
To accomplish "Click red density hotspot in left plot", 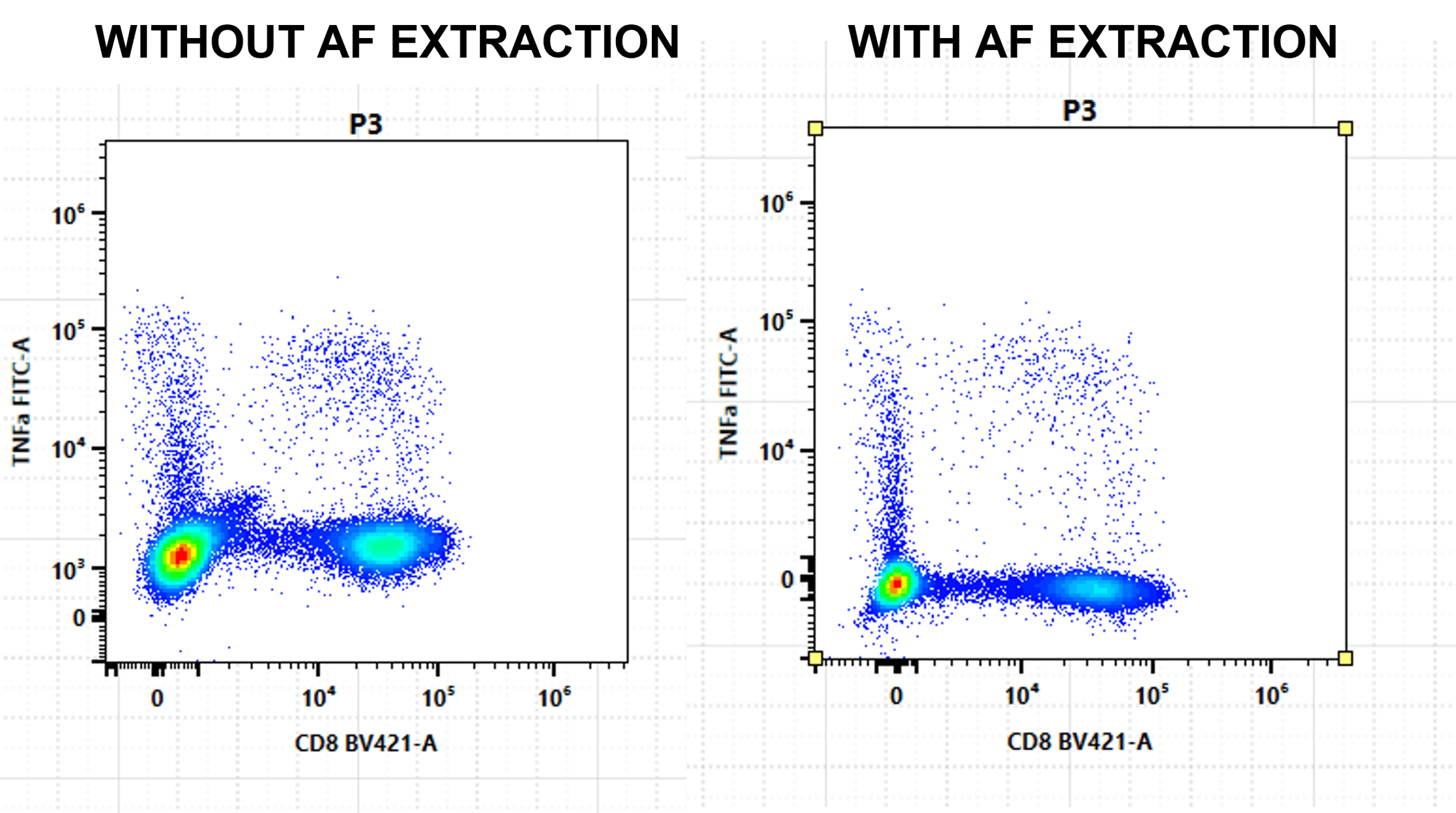I will 181,555.
